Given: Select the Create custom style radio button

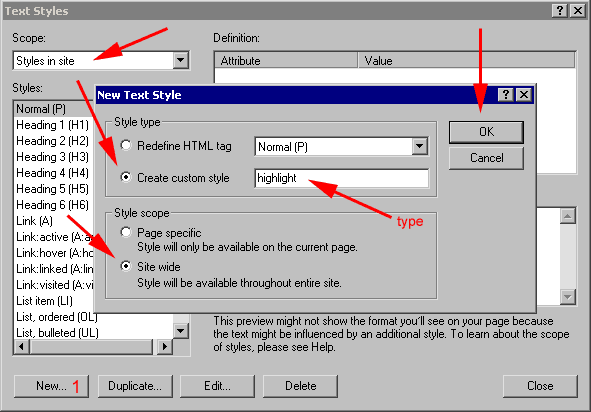Looking at the screenshot, I should [x=126, y=177].
